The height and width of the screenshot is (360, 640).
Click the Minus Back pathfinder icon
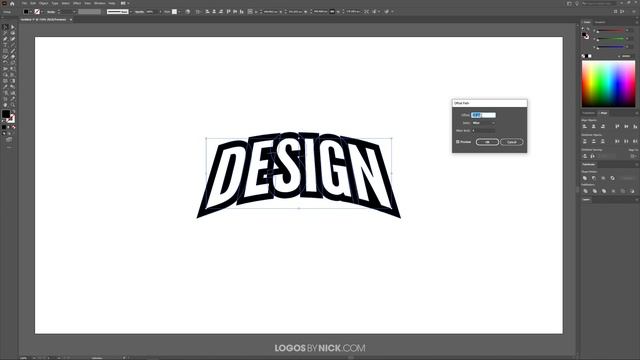(x=632, y=191)
